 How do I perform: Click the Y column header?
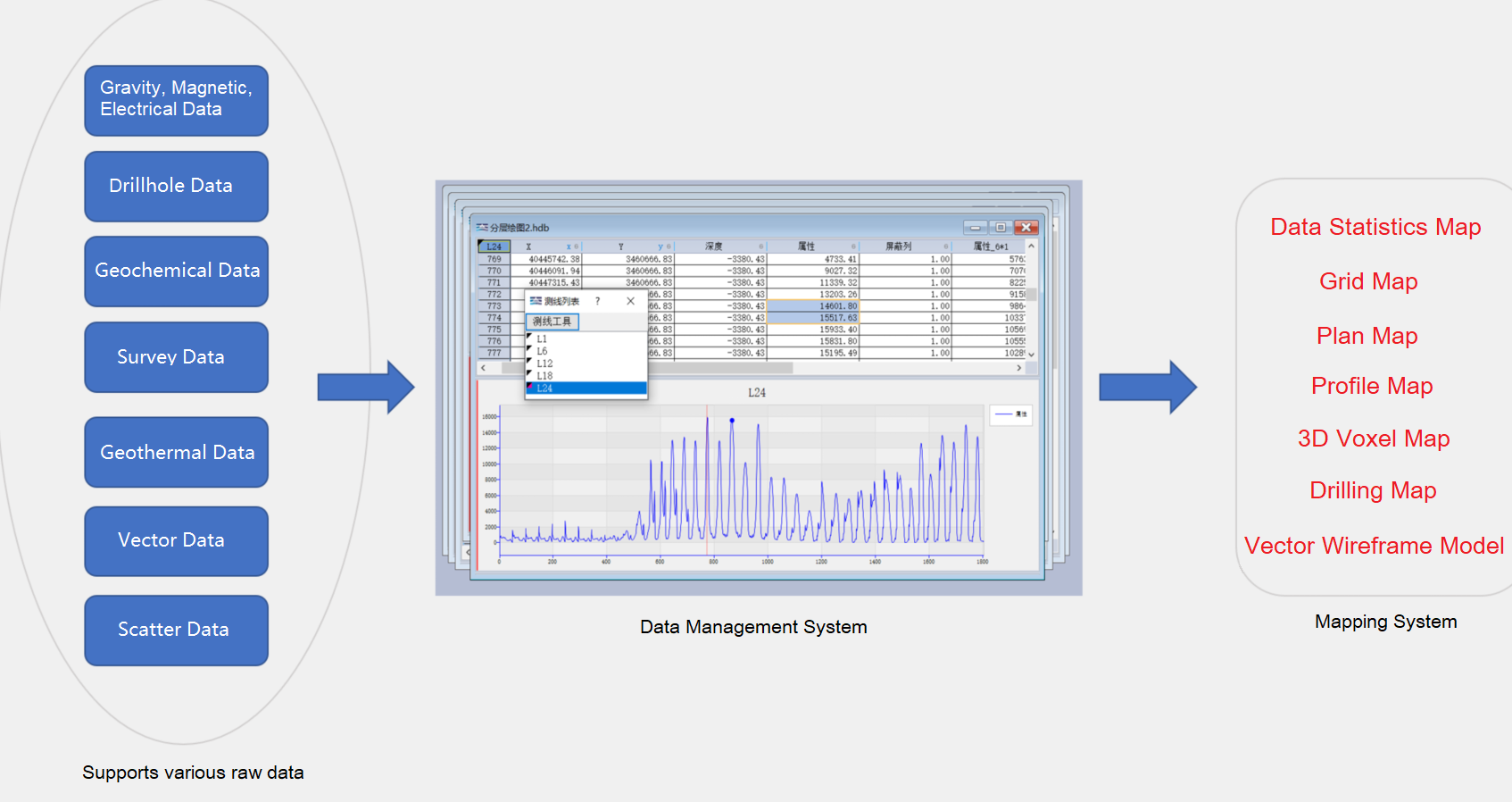(628, 246)
